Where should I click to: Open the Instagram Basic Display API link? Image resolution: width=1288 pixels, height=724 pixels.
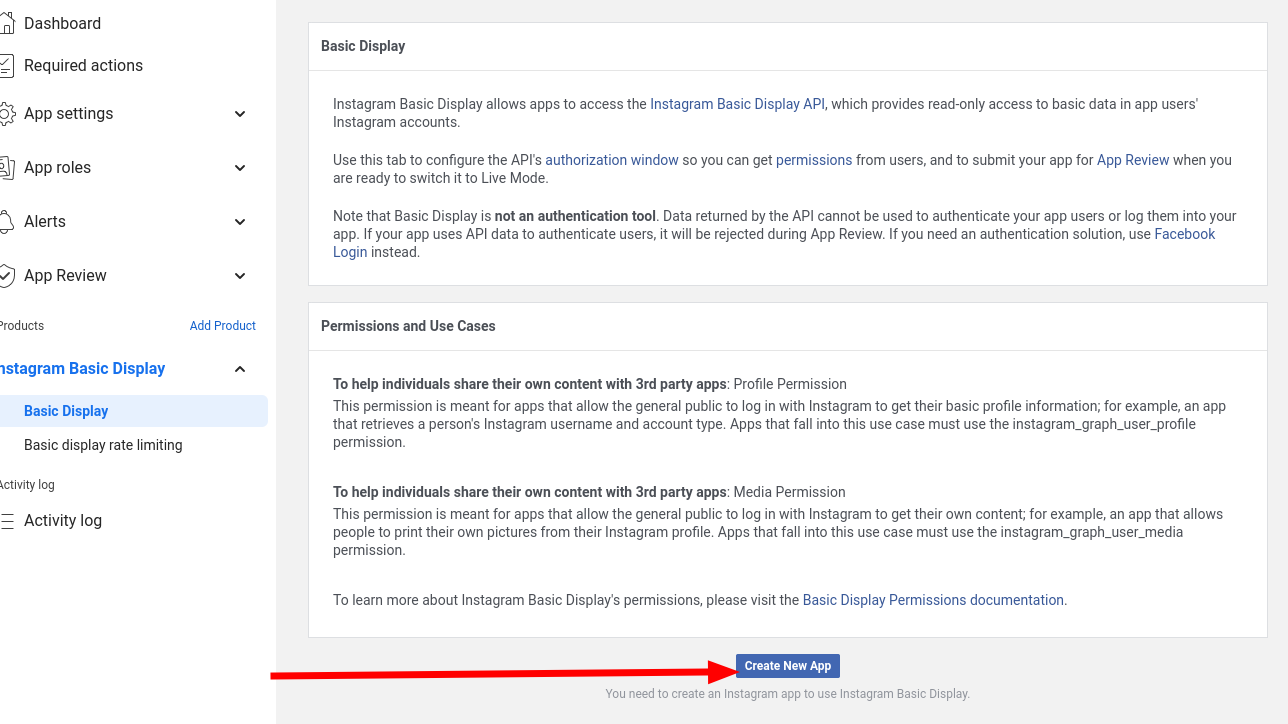[737, 104]
